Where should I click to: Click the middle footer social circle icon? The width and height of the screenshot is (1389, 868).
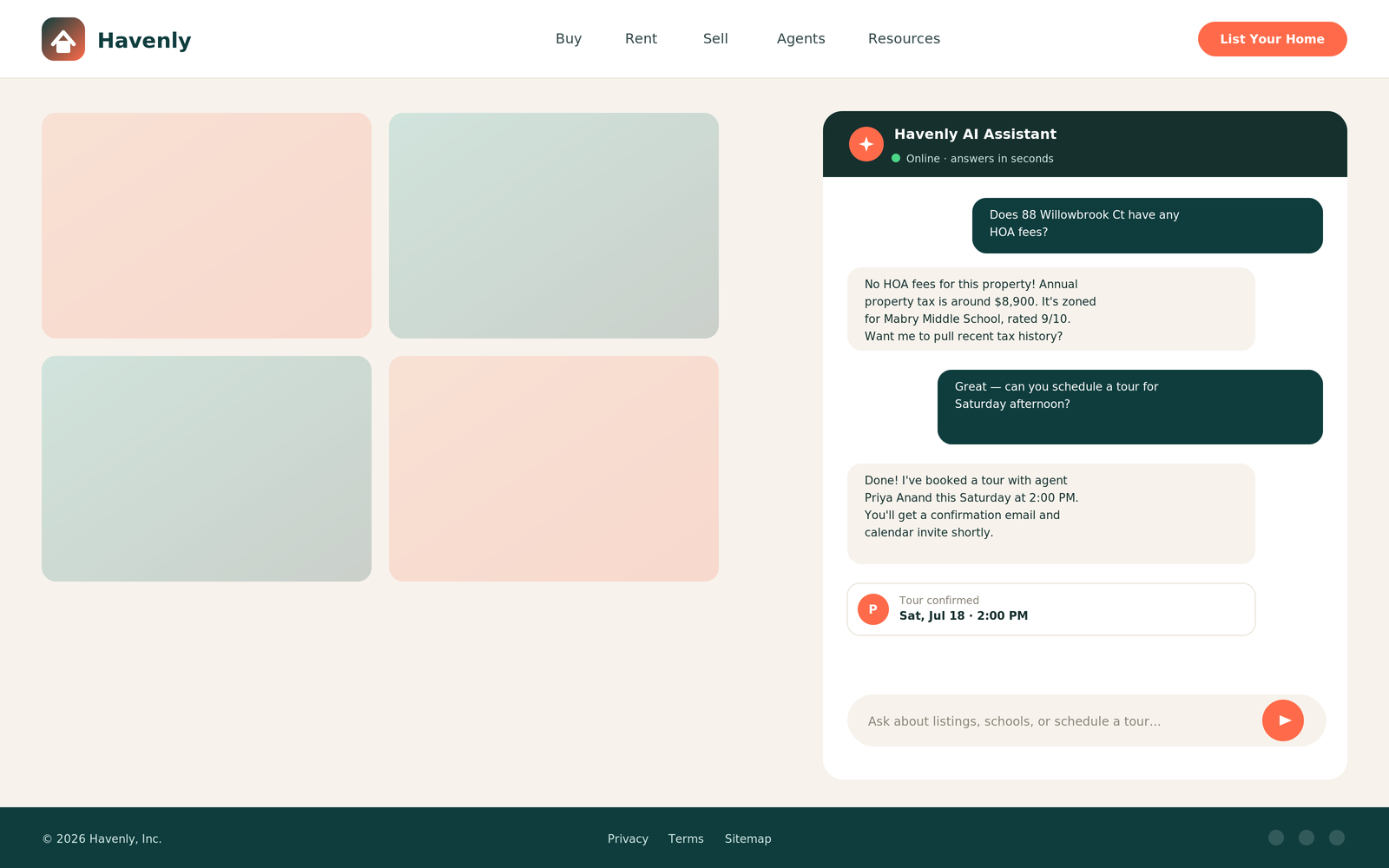point(1307,838)
